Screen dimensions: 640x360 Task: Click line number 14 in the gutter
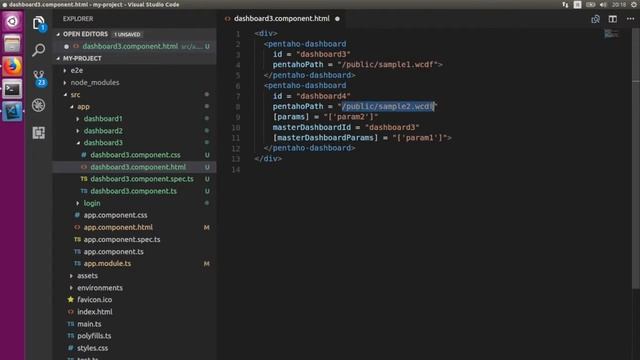point(236,169)
